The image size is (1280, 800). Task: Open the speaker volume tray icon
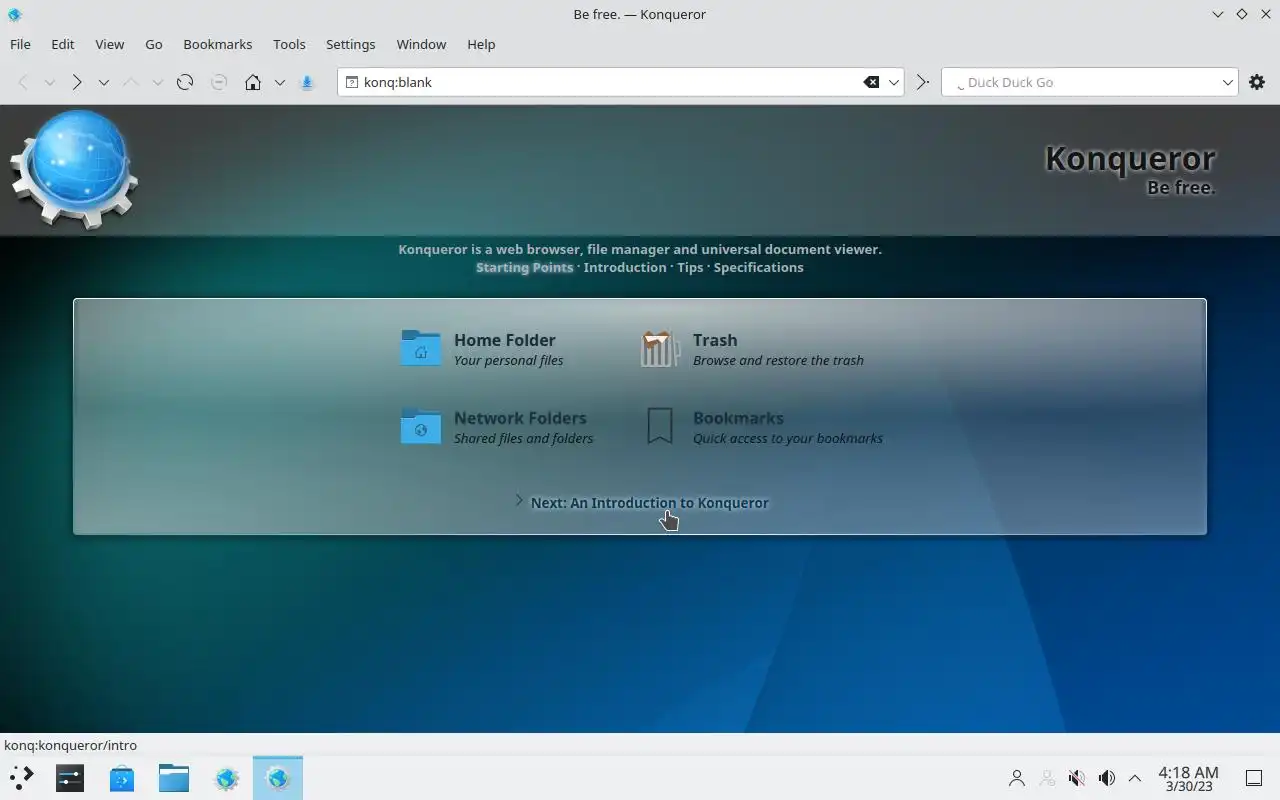pos(1107,778)
